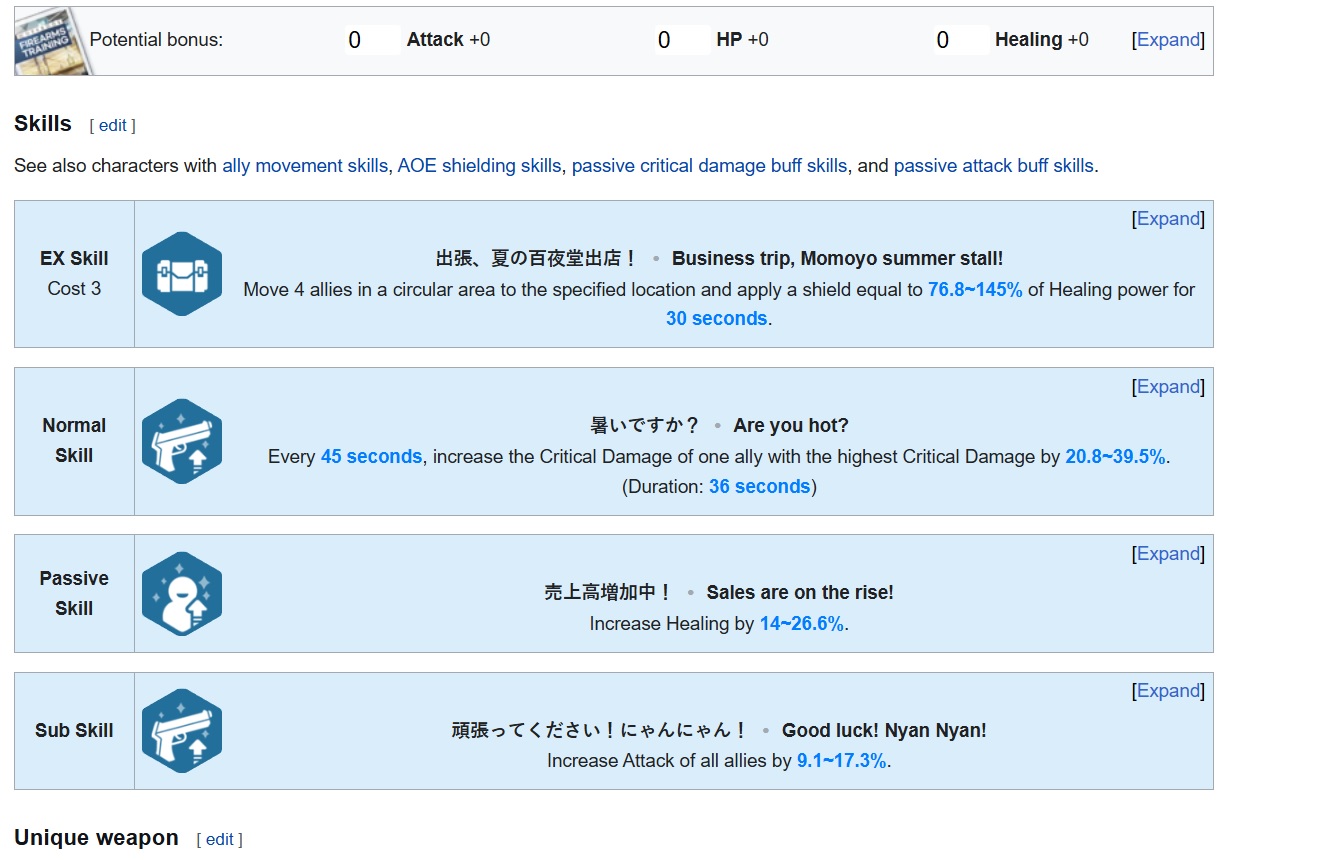
Task: Expand the EX Skill details
Action: click(1168, 219)
